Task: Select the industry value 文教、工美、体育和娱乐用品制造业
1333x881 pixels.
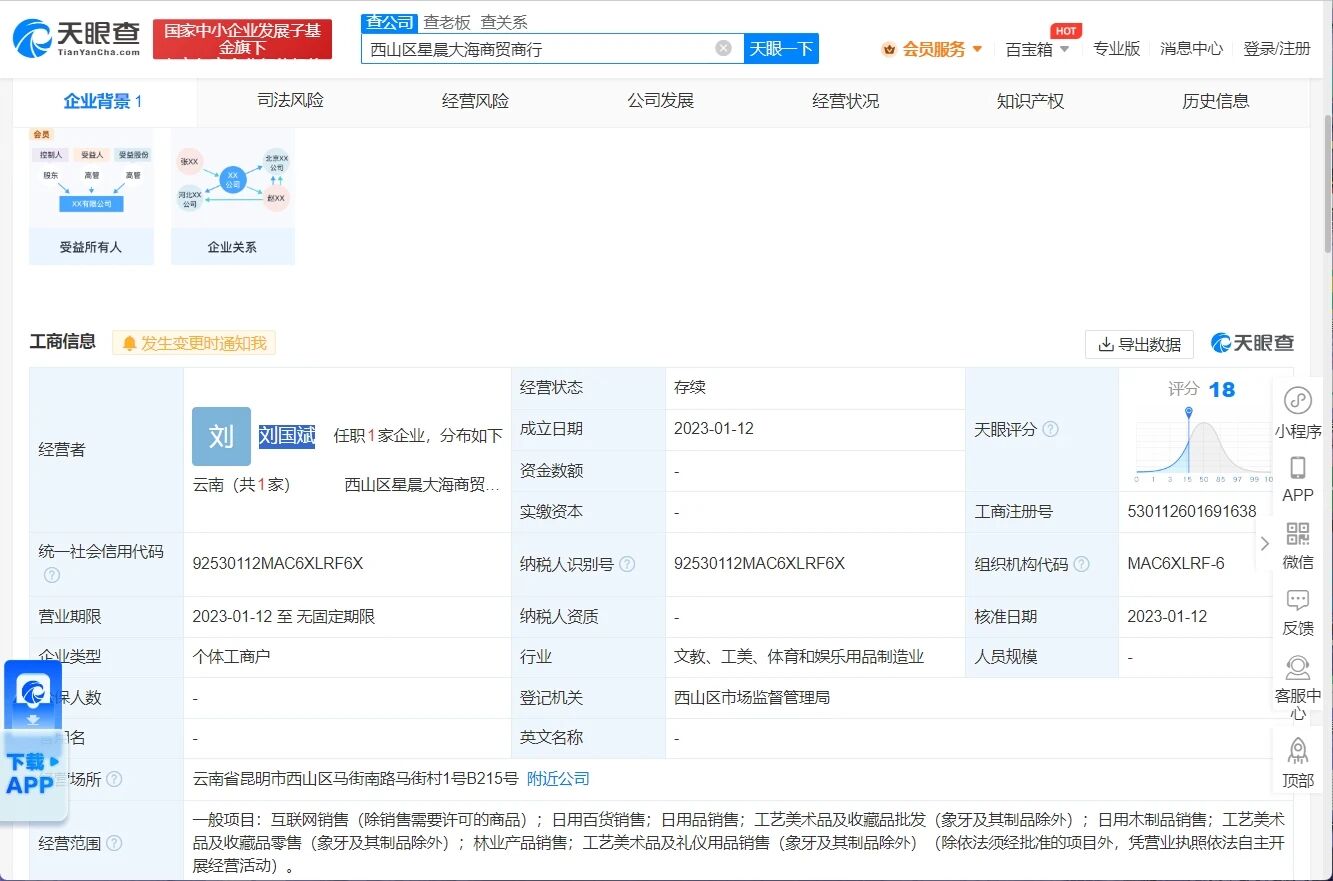Action: [x=799, y=657]
